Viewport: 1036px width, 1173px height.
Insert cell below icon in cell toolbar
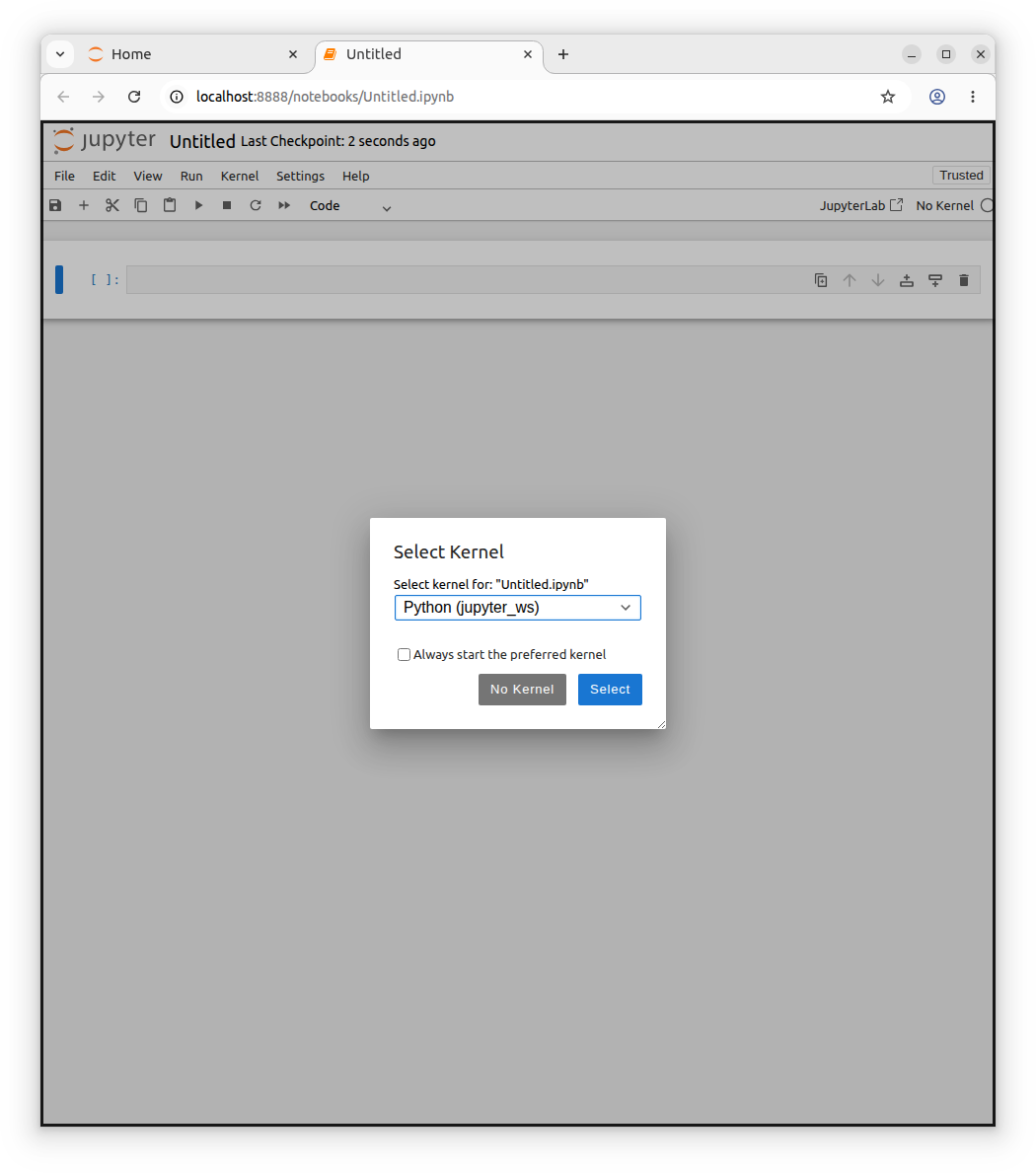coord(935,280)
